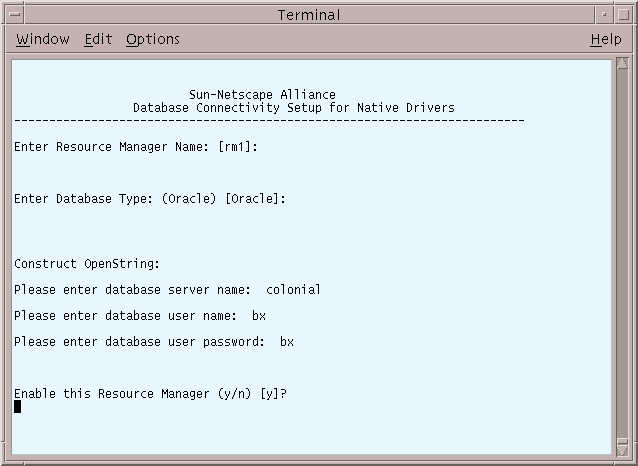Open the Options menu
Image resolution: width=638 pixels, height=466 pixels.
point(153,39)
